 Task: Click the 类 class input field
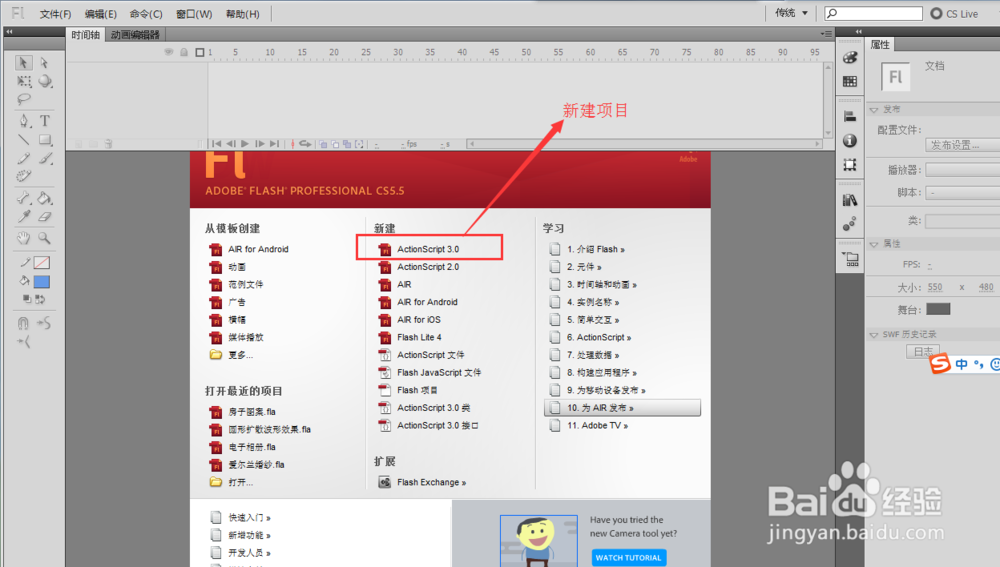(x=962, y=221)
